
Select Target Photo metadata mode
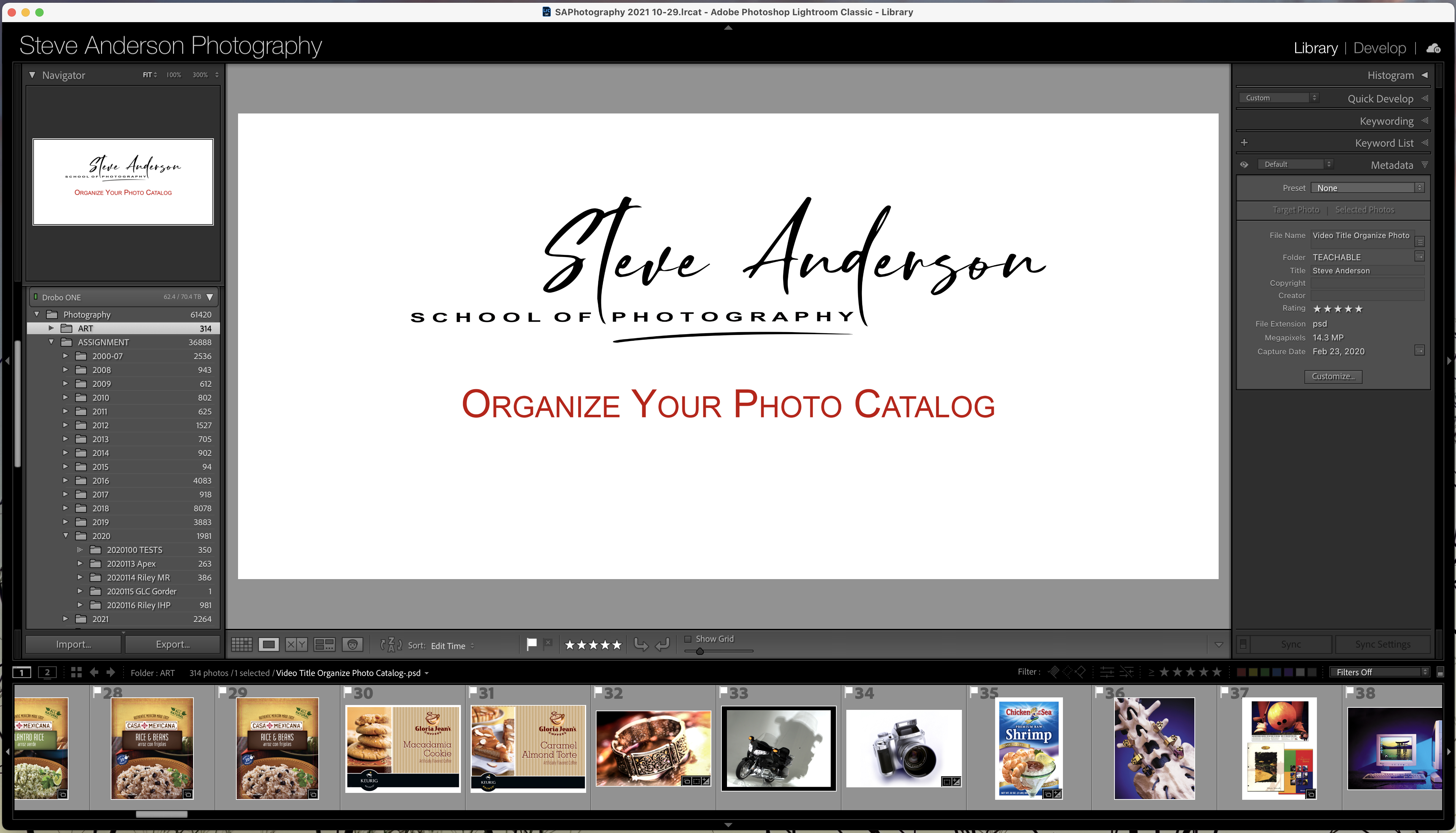pyautogui.click(x=1296, y=209)
